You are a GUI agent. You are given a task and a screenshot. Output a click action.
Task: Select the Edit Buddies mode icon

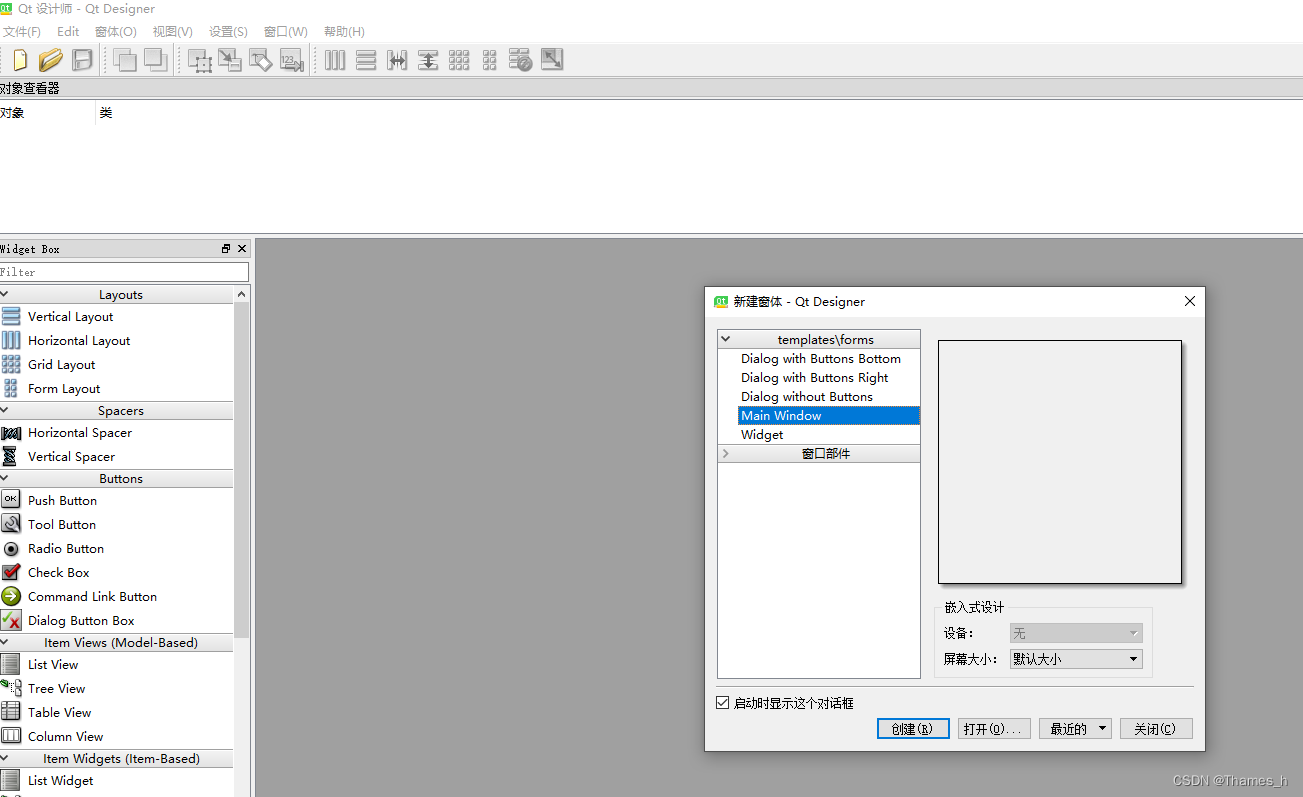[260, 60]
